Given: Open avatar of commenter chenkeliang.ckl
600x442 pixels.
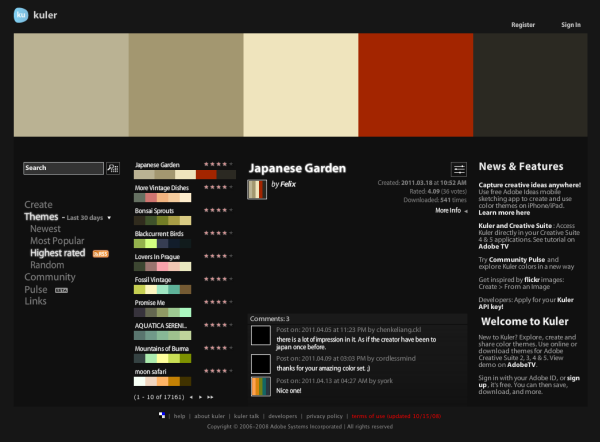Looking at the screenshot, I should tap(261, 335).
